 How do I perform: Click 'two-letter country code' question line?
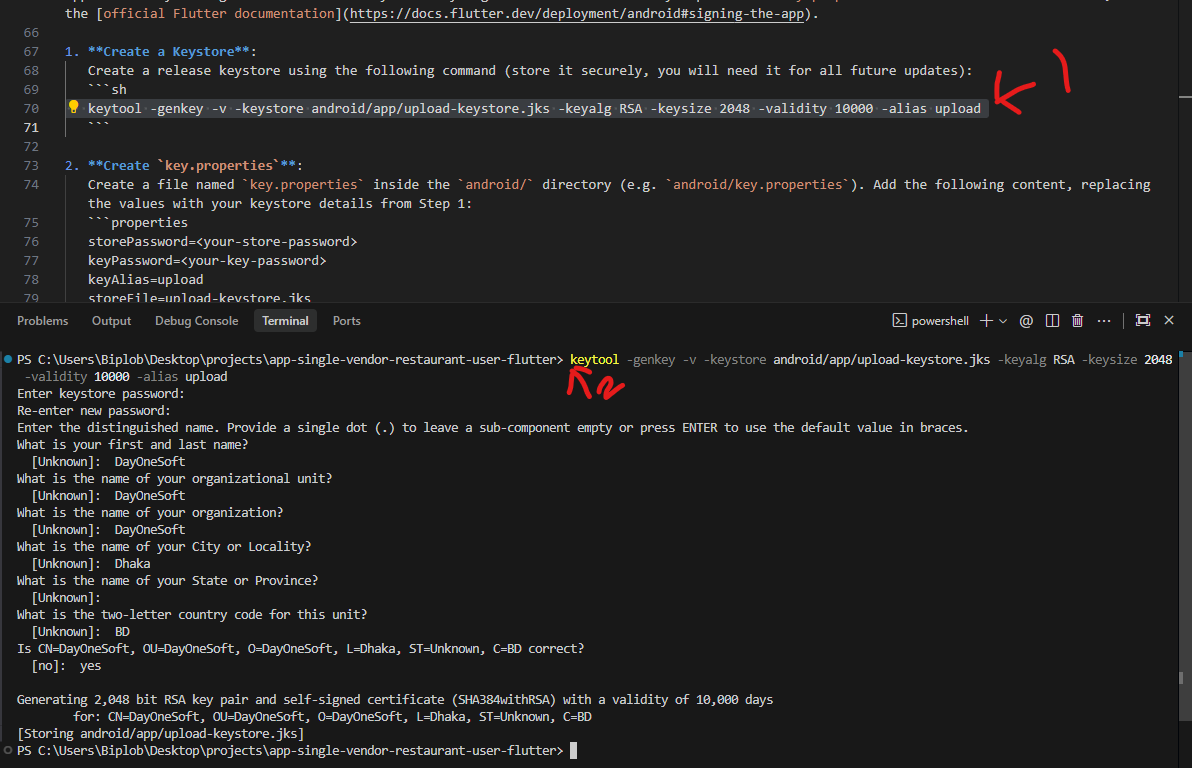[192, 615]
